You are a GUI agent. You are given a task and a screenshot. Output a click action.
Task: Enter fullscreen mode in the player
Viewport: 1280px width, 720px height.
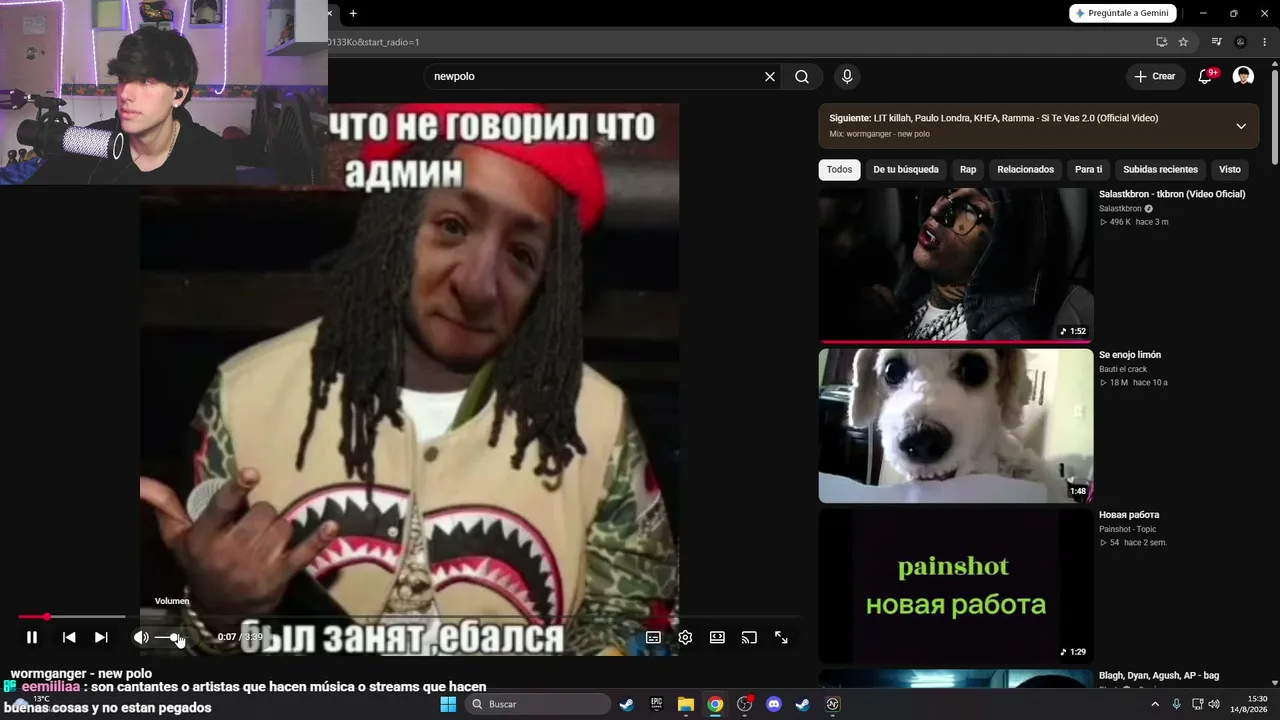(781, 637)
